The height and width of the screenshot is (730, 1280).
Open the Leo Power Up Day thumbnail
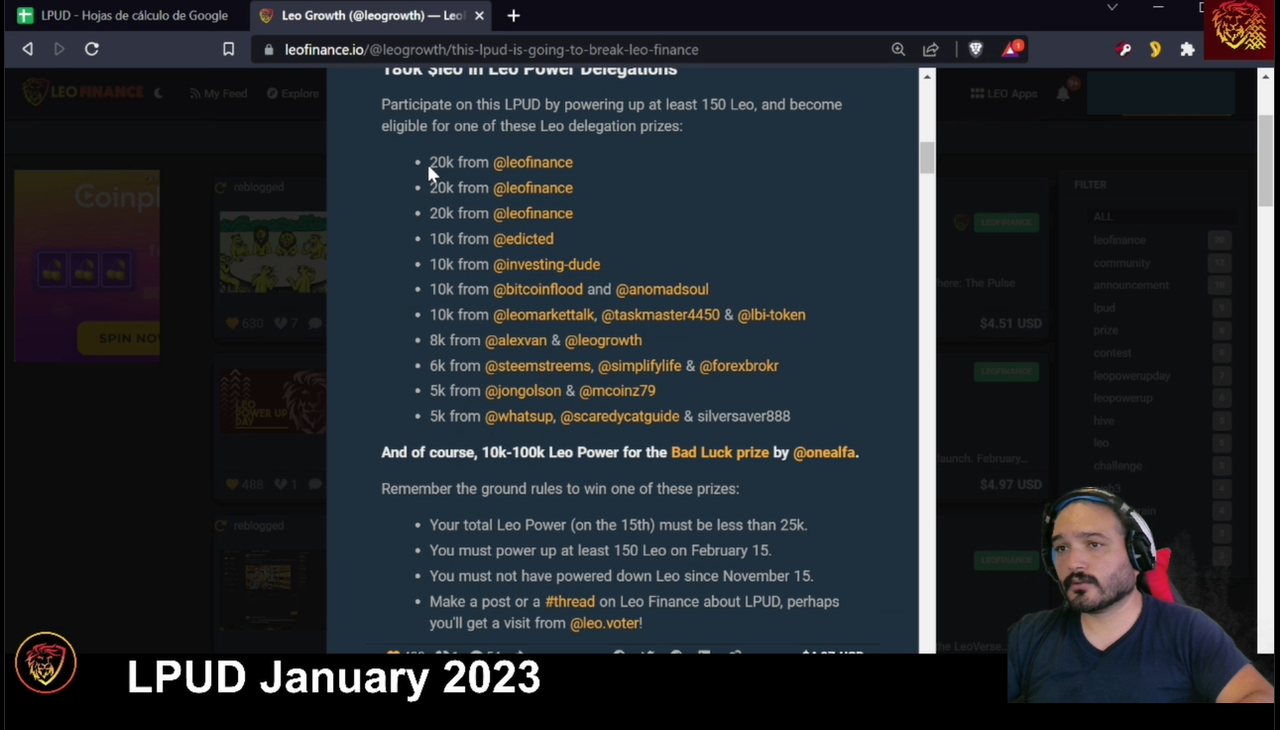272,402
